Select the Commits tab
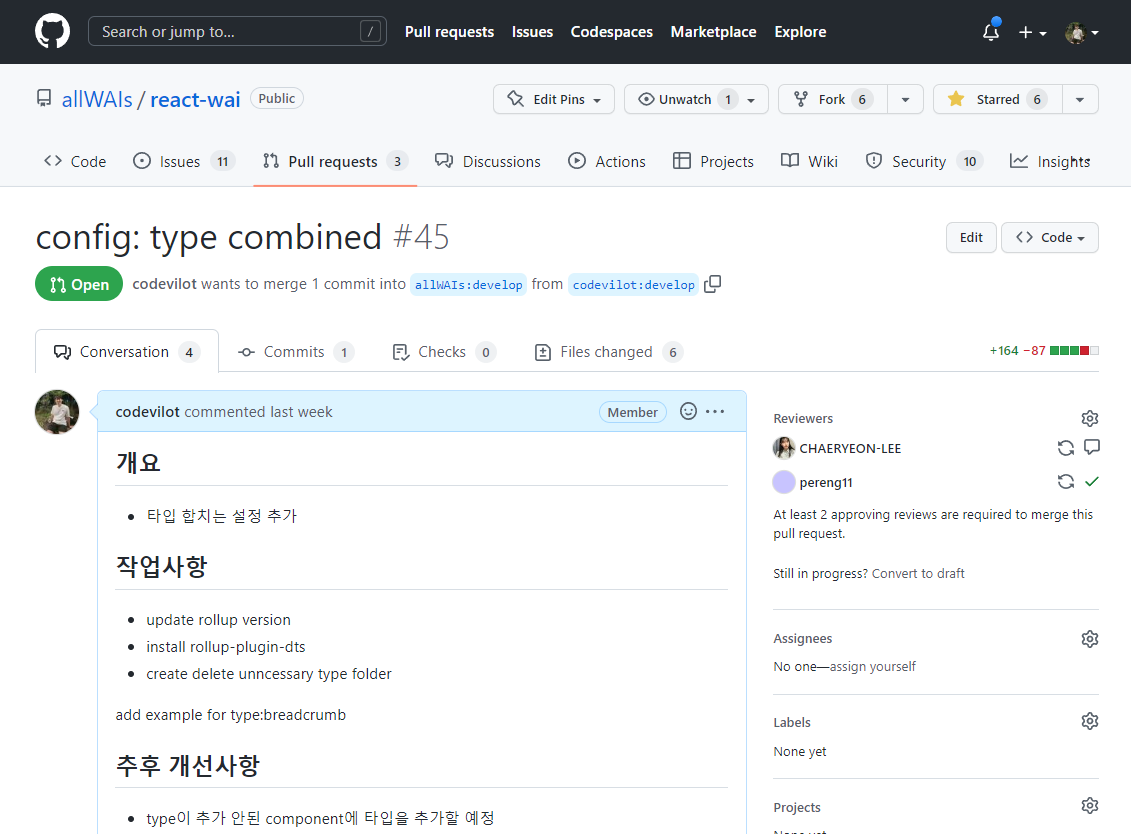1131x834 pixels. pyautogui.click(x=296, y=351)
